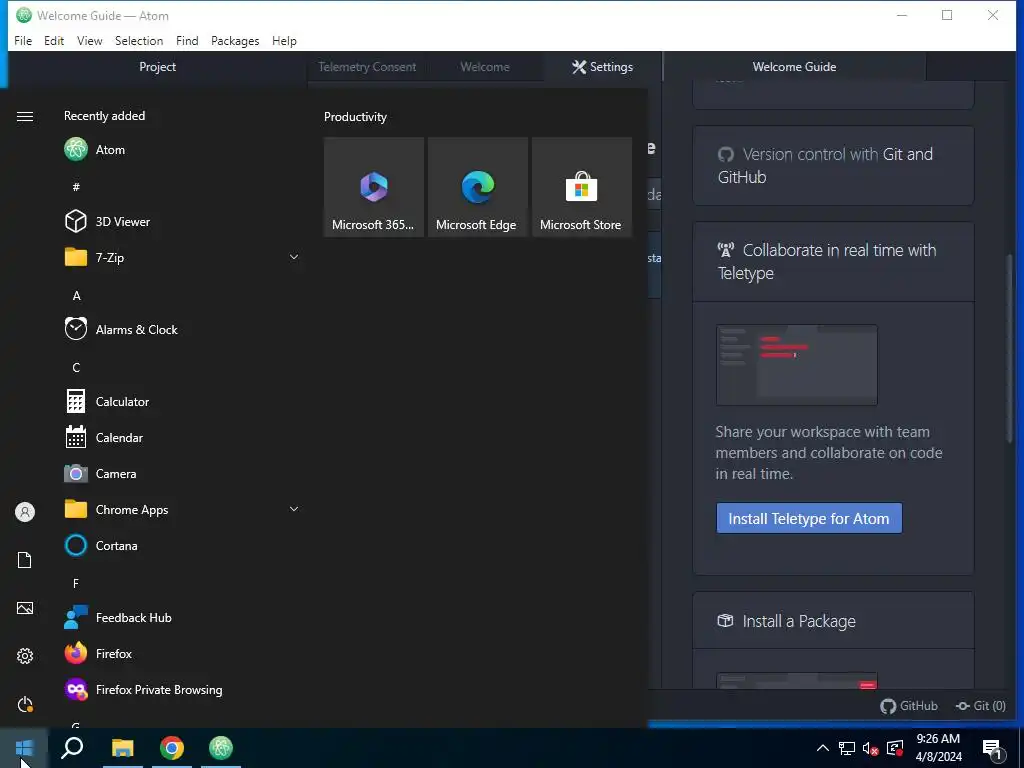The height and width of the screenshot is (768, 1024).
Task: Jump to letter F in app list
Action: (x=76, y=583)
